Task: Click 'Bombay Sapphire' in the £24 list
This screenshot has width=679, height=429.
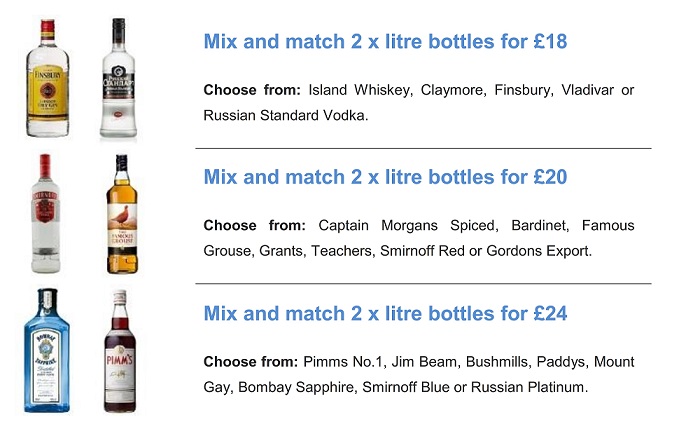Action: coord(296,387)
